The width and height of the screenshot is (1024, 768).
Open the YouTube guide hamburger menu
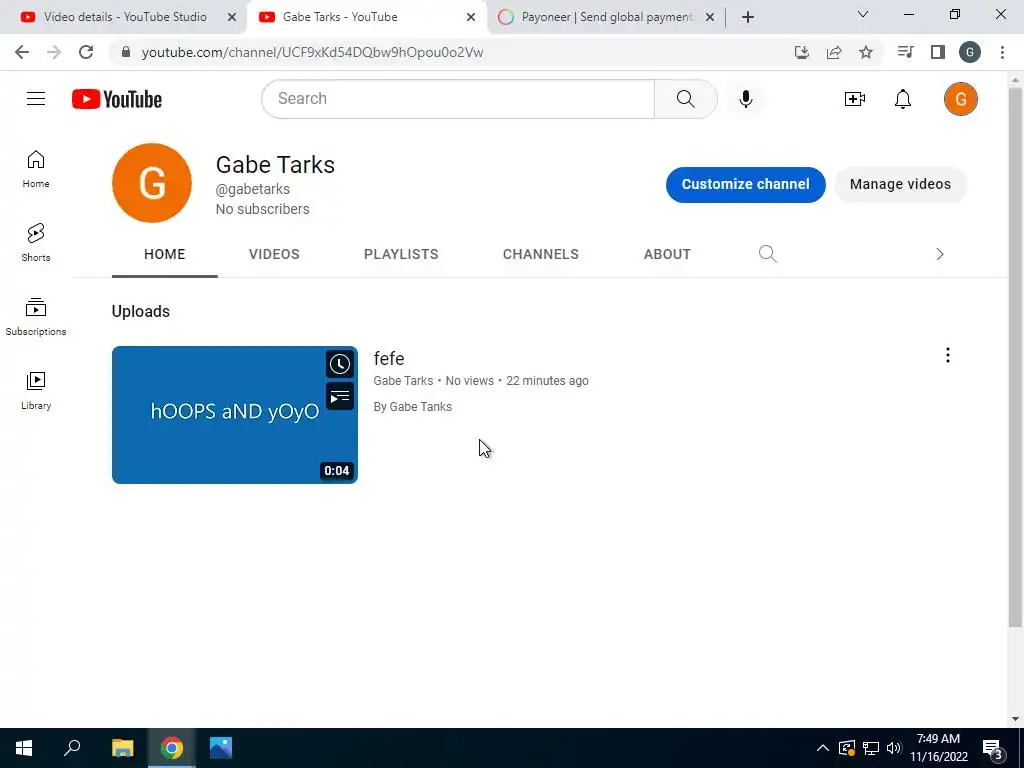point(36,99)
